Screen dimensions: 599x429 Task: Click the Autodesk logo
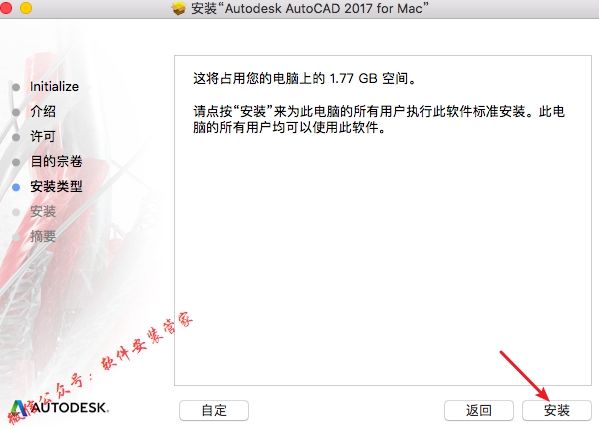pyautogui.click(x=58, y=408)
